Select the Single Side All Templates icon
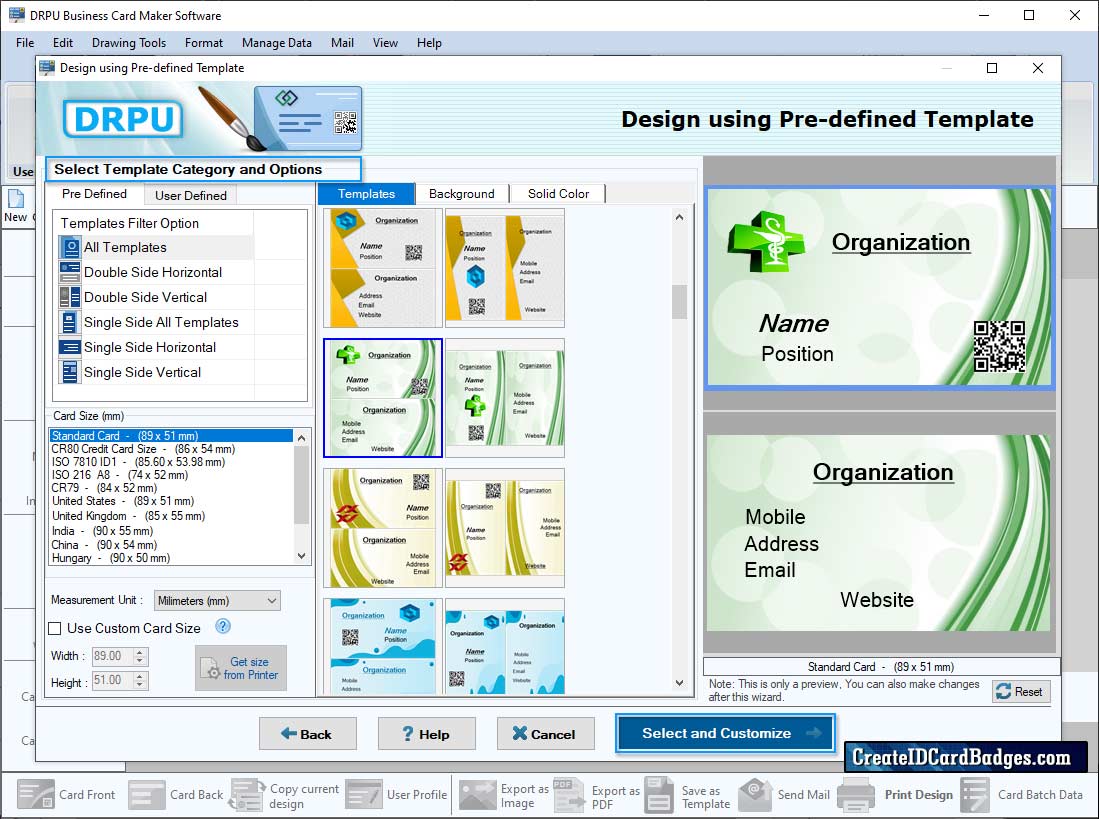Viewport: 1099px width, 819px height. [70, 322]
